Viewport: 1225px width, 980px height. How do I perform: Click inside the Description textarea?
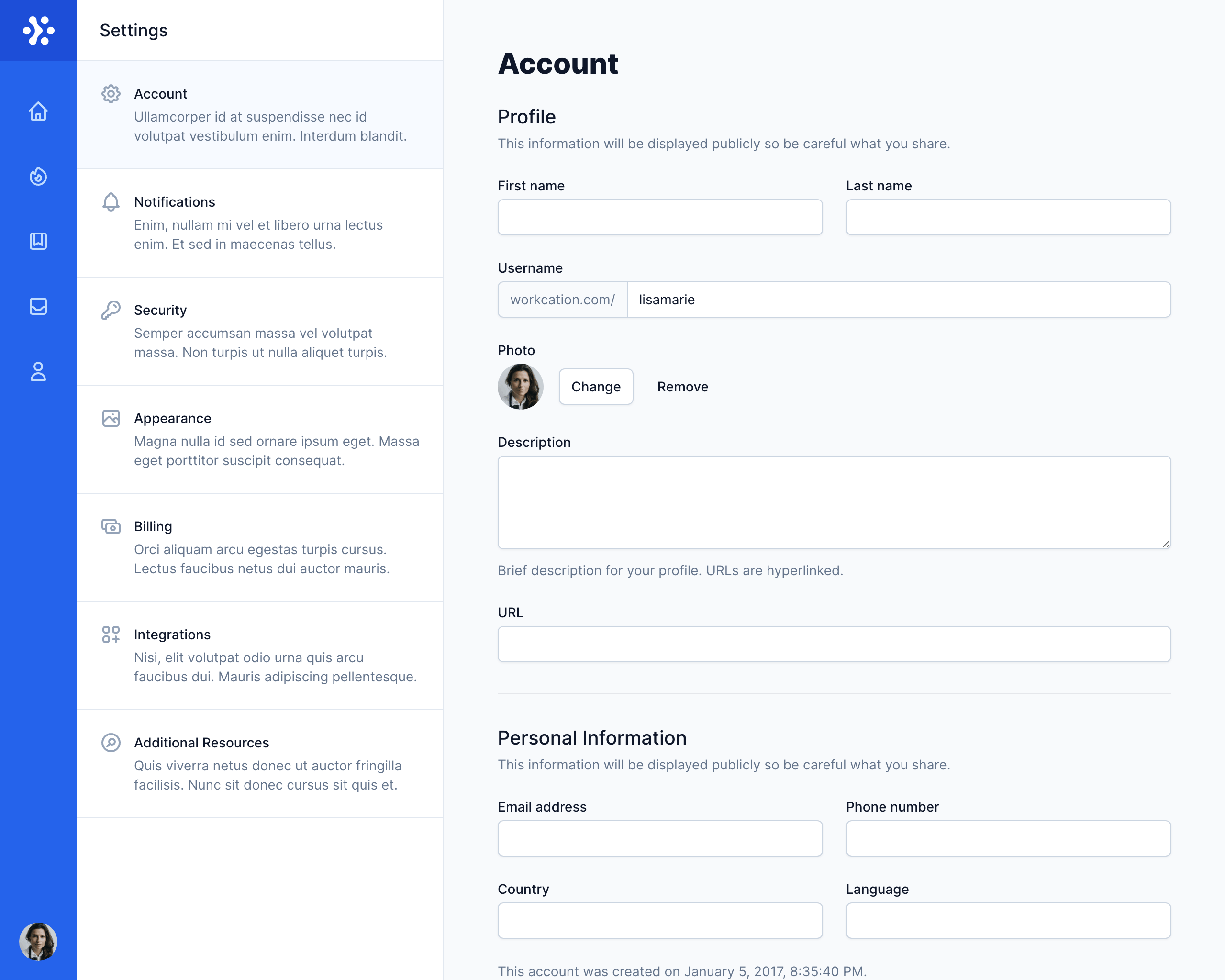point(834,502)
